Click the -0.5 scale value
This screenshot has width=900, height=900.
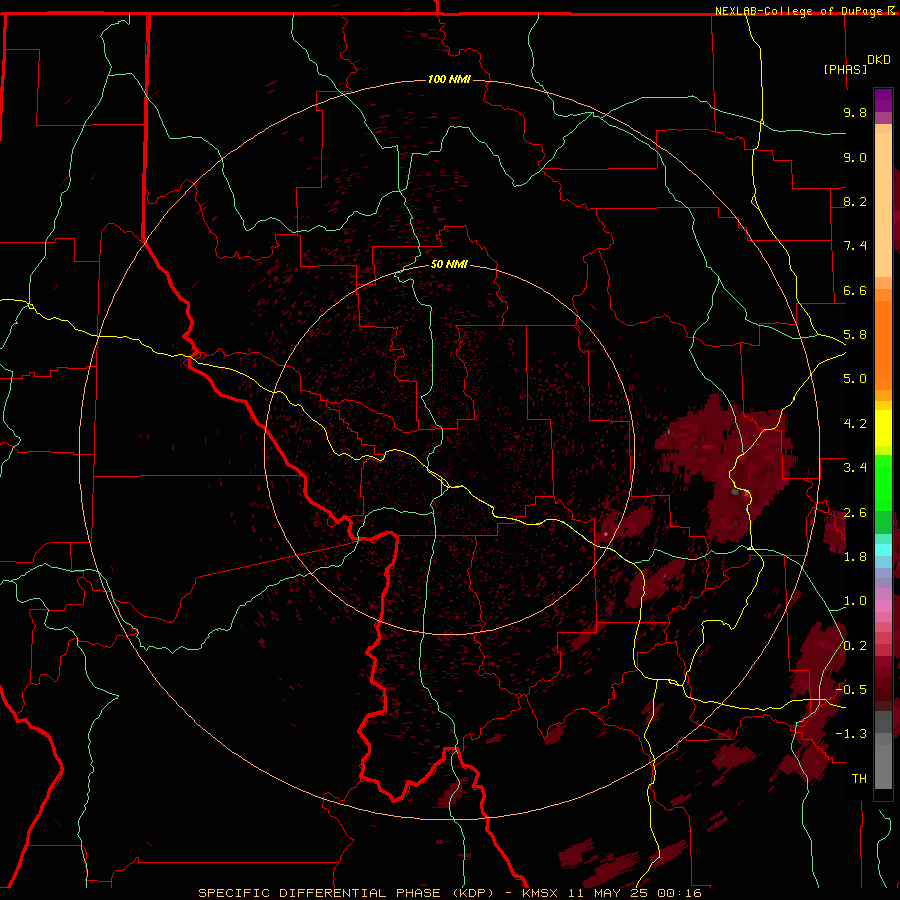coord(851,690)
